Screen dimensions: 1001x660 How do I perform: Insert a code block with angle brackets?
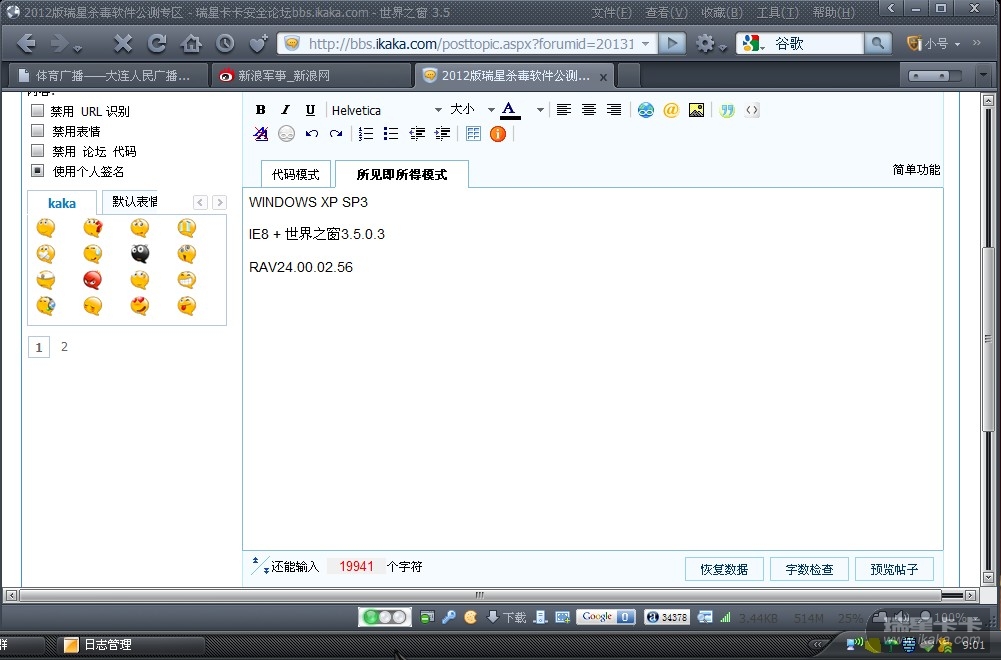(x=752, y=110)
